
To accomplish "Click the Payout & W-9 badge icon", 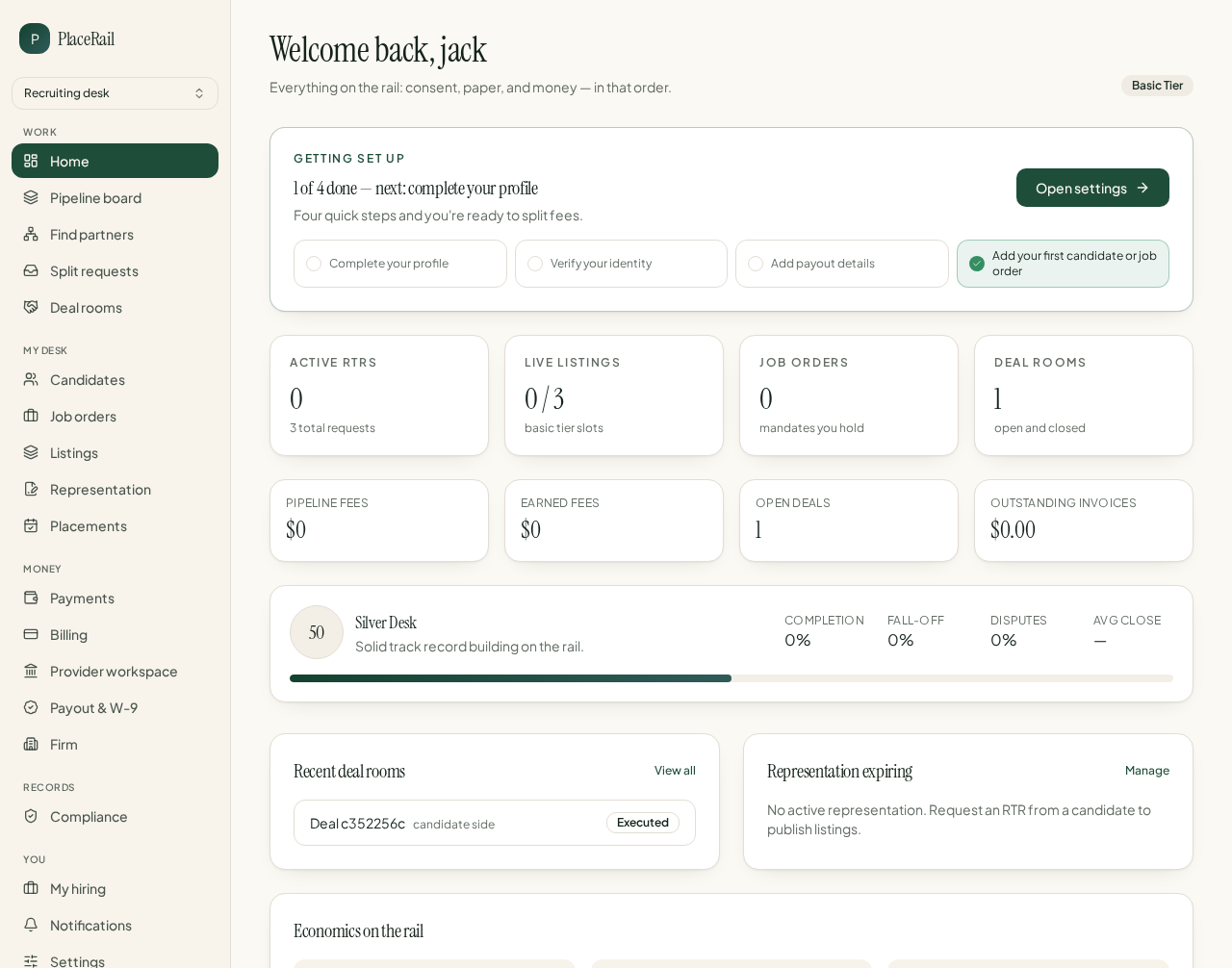I will (x=31, y=707).
